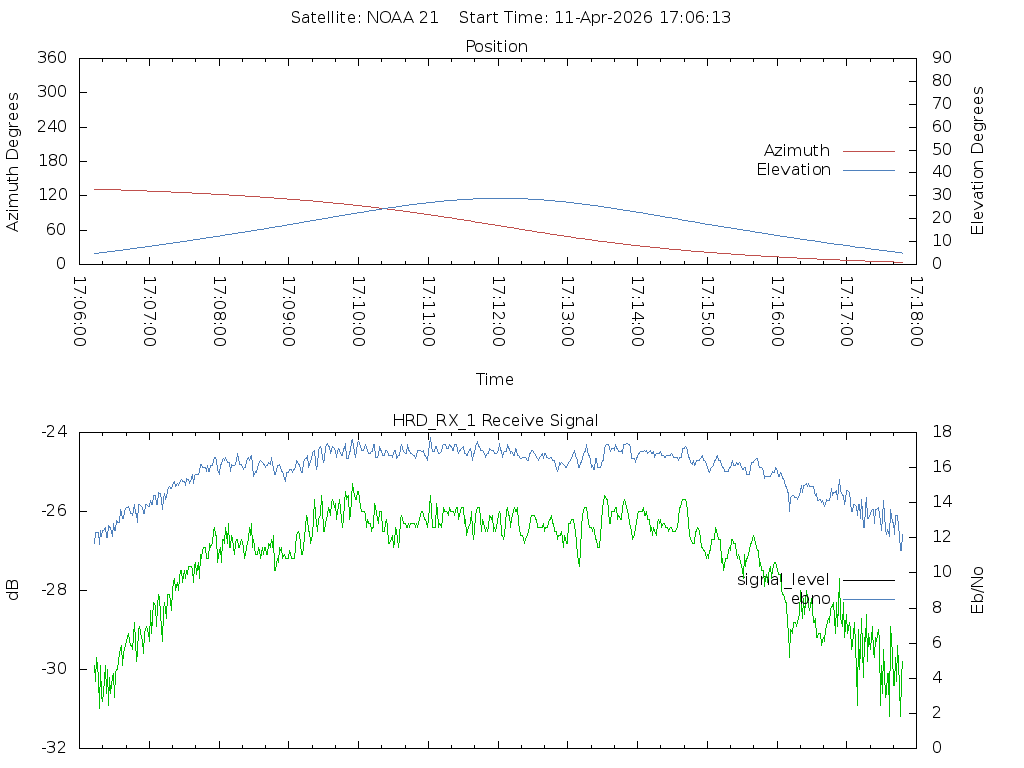Click the dB left axis label
This screenshot has width=1024, height=768.
tap(13, 589)
